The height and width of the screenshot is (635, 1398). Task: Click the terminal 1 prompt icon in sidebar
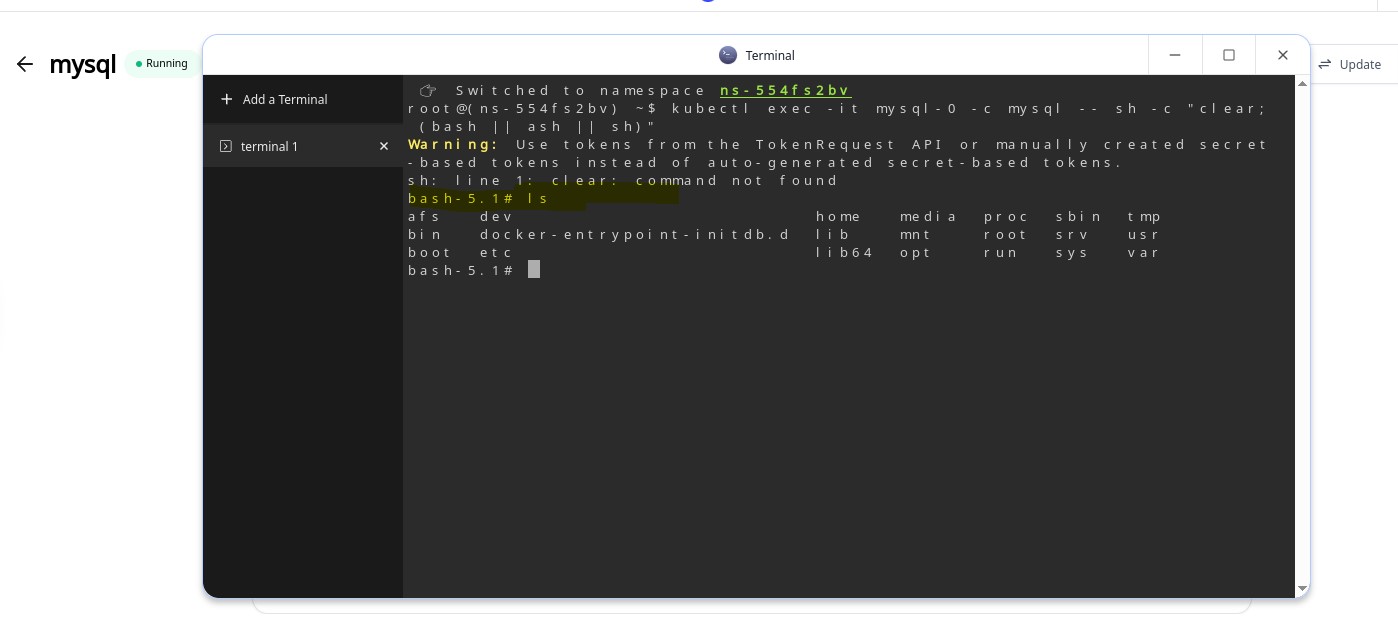click(226, 146)
